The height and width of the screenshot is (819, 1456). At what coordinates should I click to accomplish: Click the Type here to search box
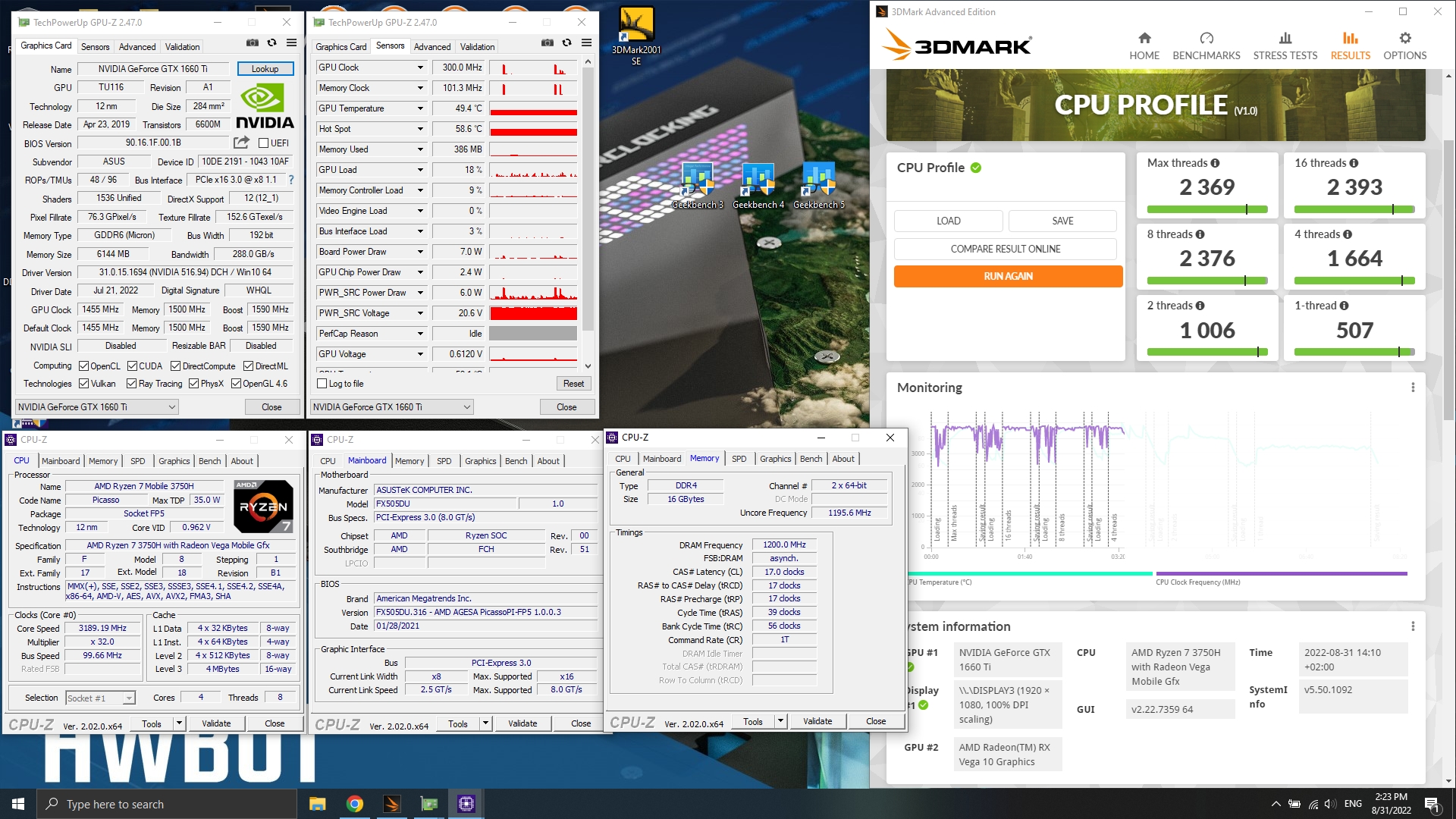(x=167, y=804)
